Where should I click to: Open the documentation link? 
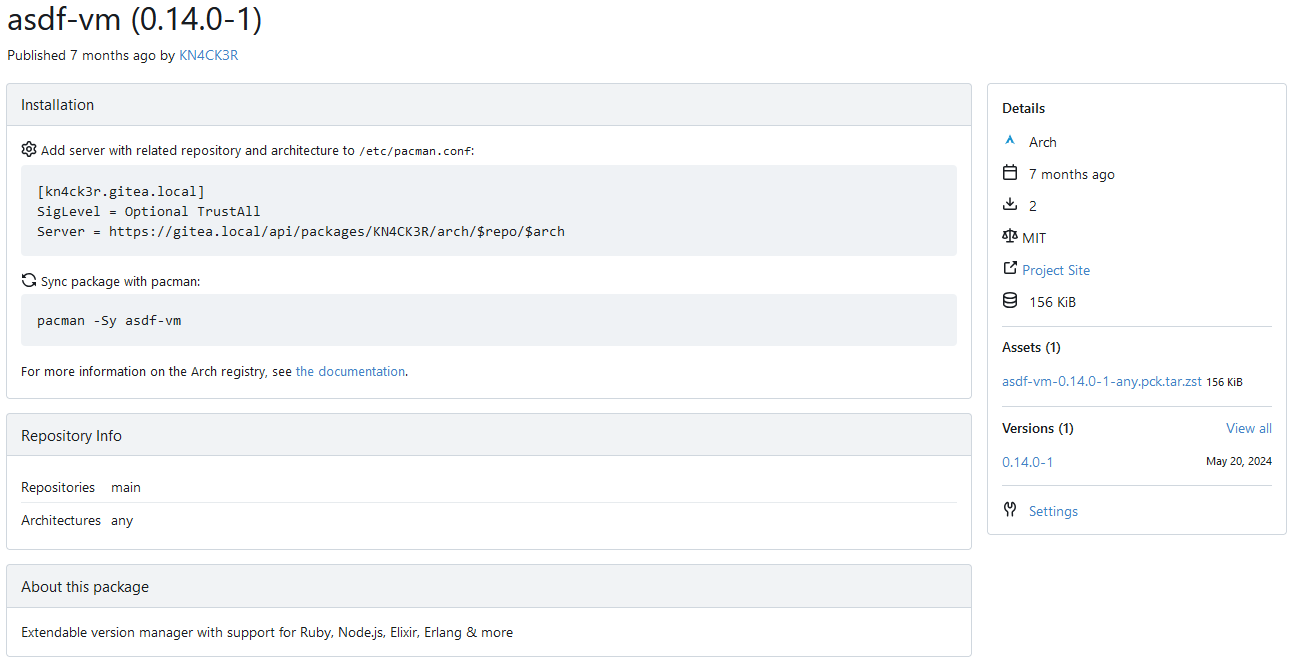point(350,371)
